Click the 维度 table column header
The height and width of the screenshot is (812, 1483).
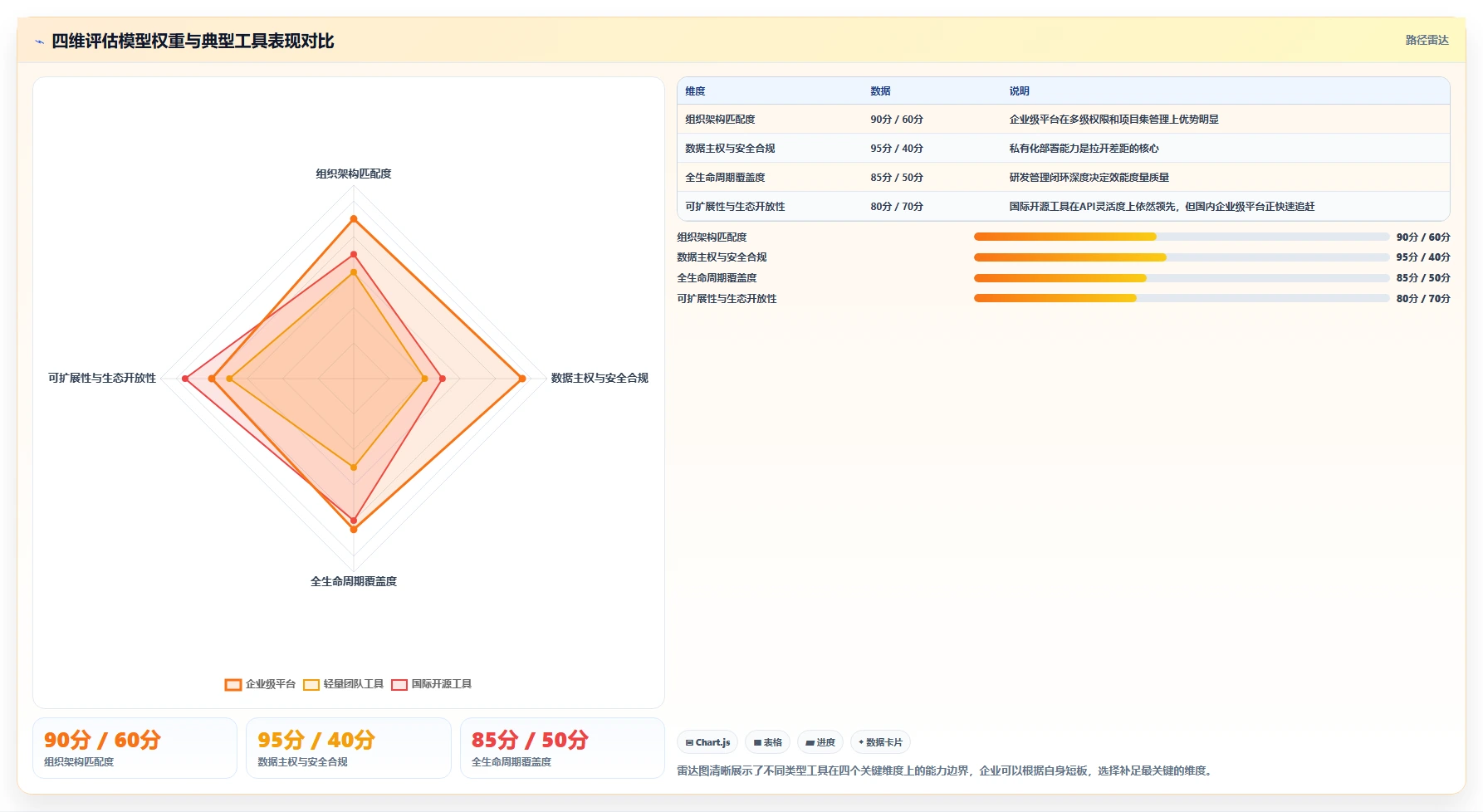pos(696,91)
